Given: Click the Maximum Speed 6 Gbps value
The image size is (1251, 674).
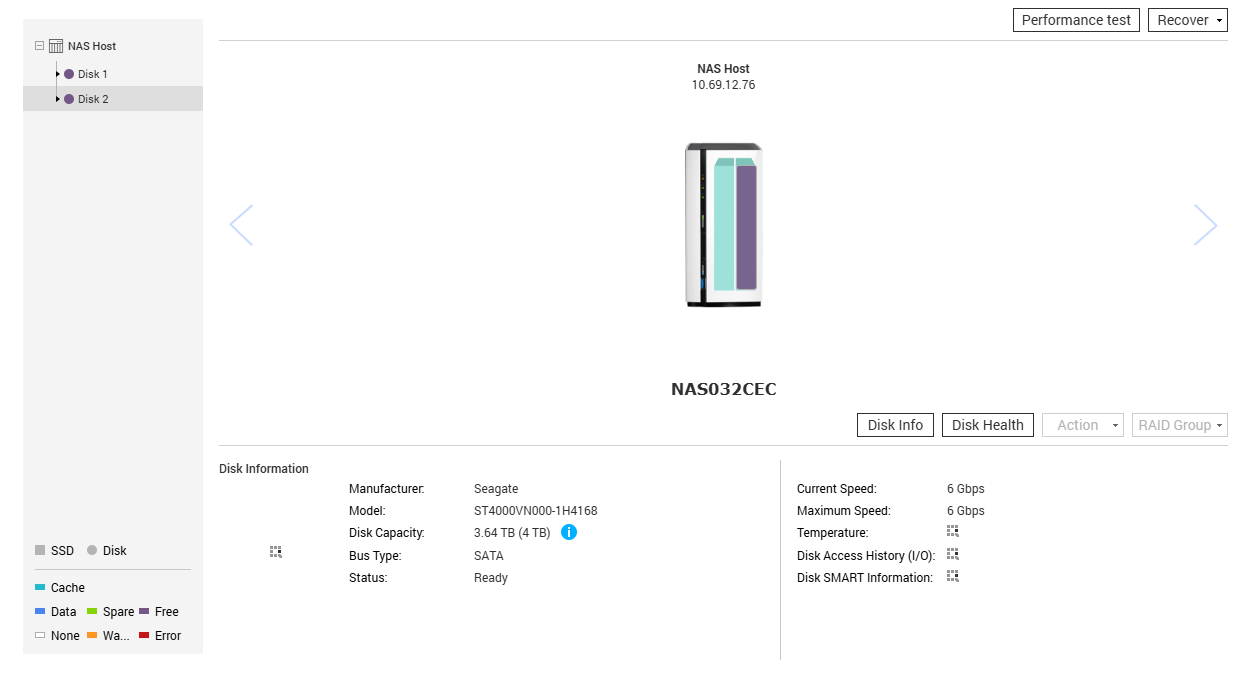Looking at the screenshot, I should click(x=966, y=511).
